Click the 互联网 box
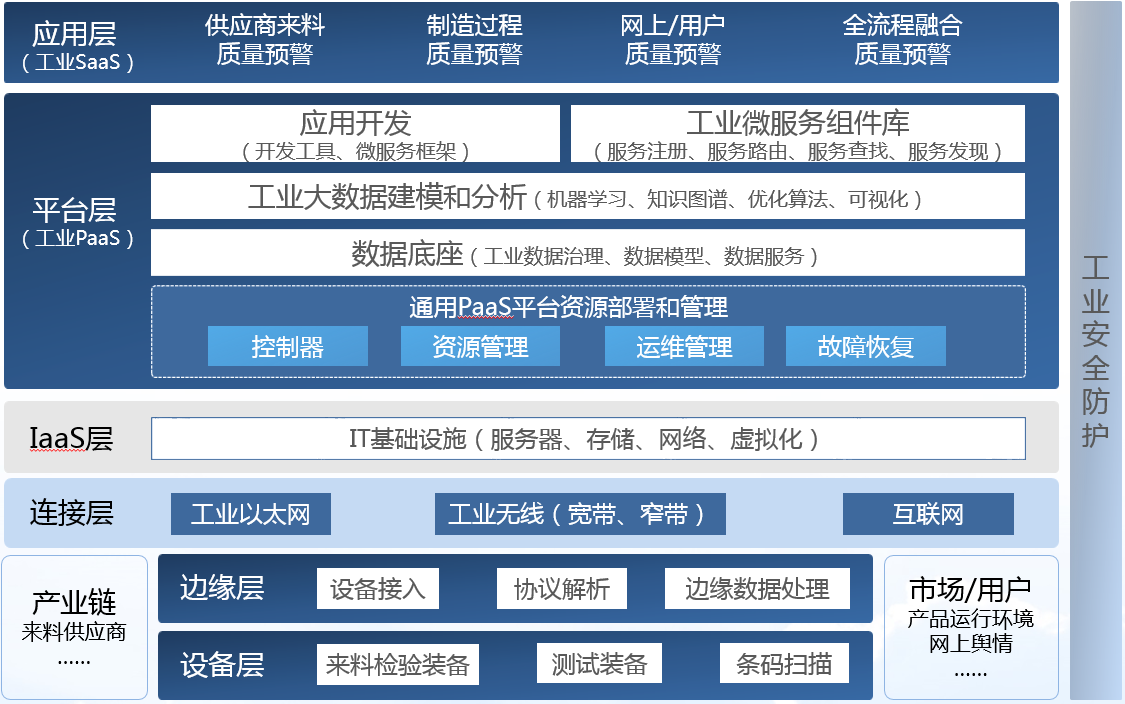This screenshot has height=704, width=1125. (928, 514)
